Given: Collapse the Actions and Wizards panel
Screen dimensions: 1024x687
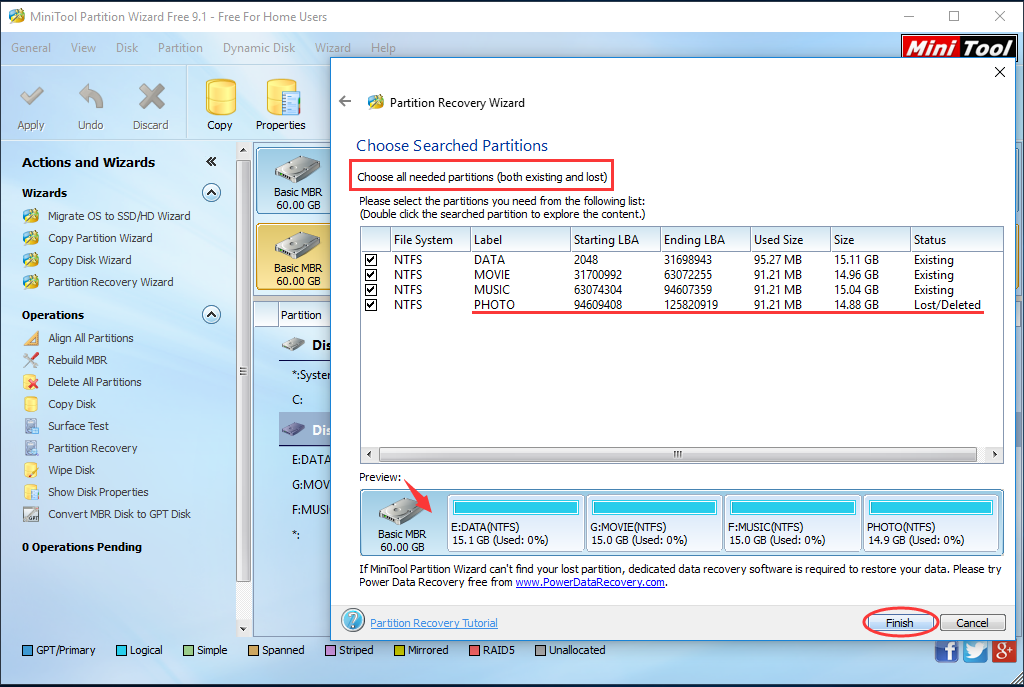Looking at the screenshot, I should pyautogui.click(x=211, y=162).
